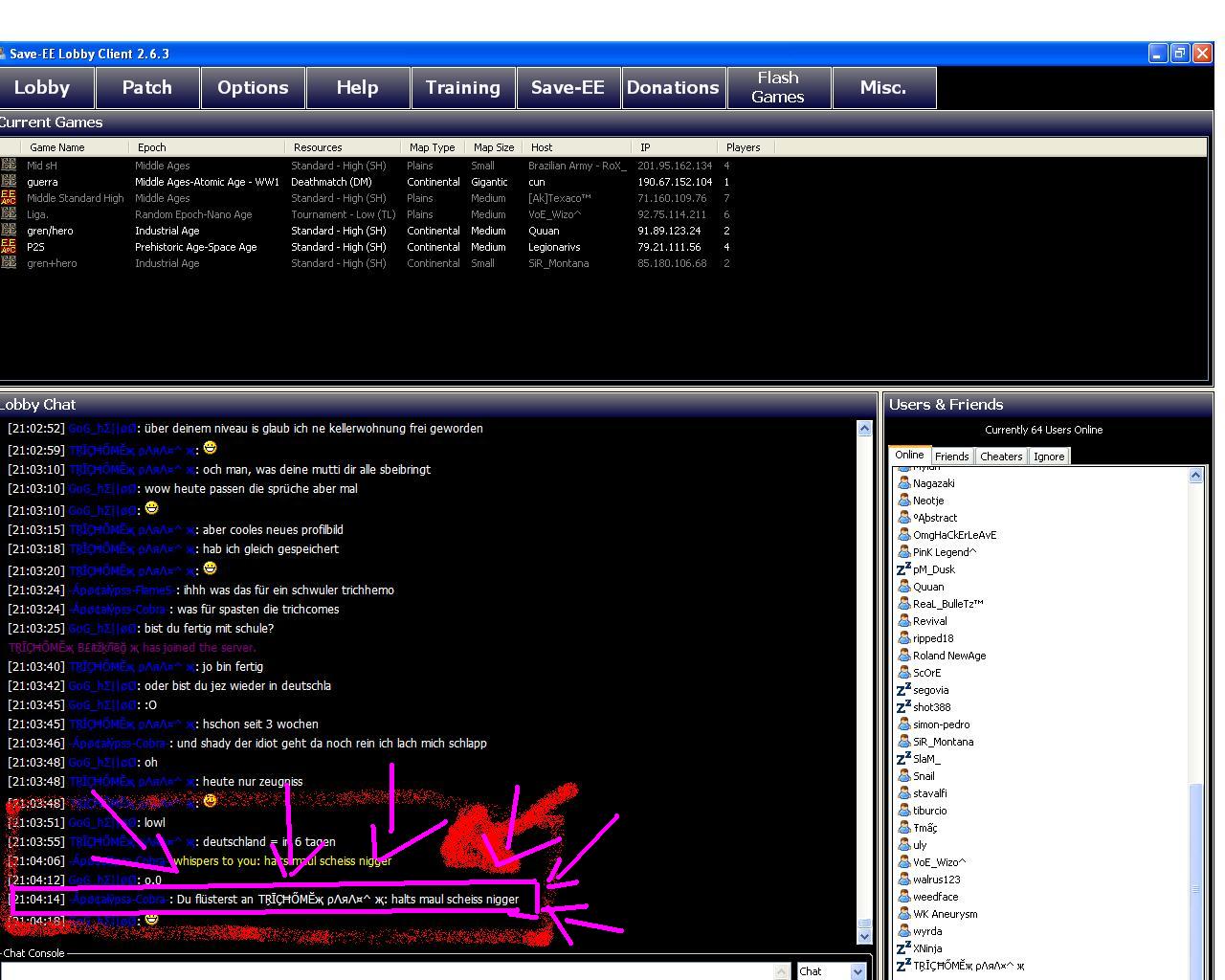
Task: Click the avatar icon beside weedface
Action: pos(903,897)
